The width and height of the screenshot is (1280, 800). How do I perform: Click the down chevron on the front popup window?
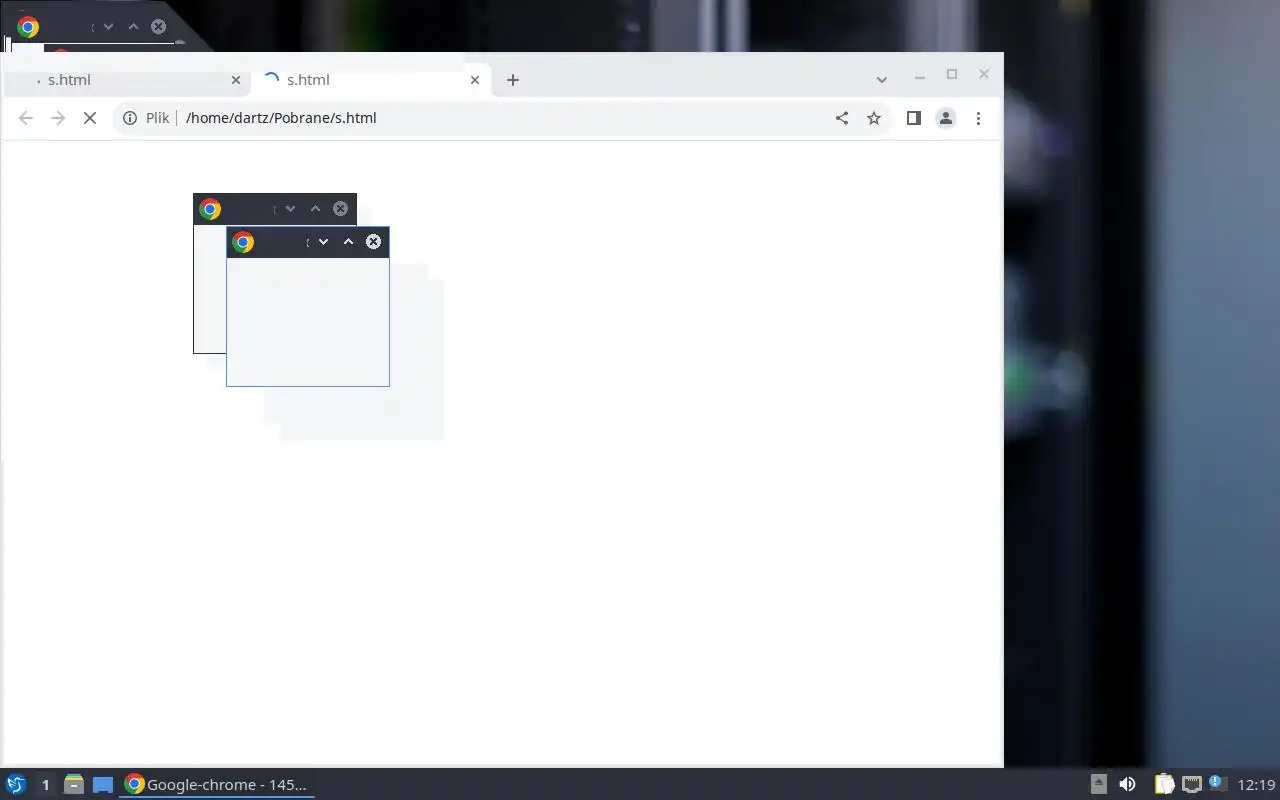(x=323, y=242)
